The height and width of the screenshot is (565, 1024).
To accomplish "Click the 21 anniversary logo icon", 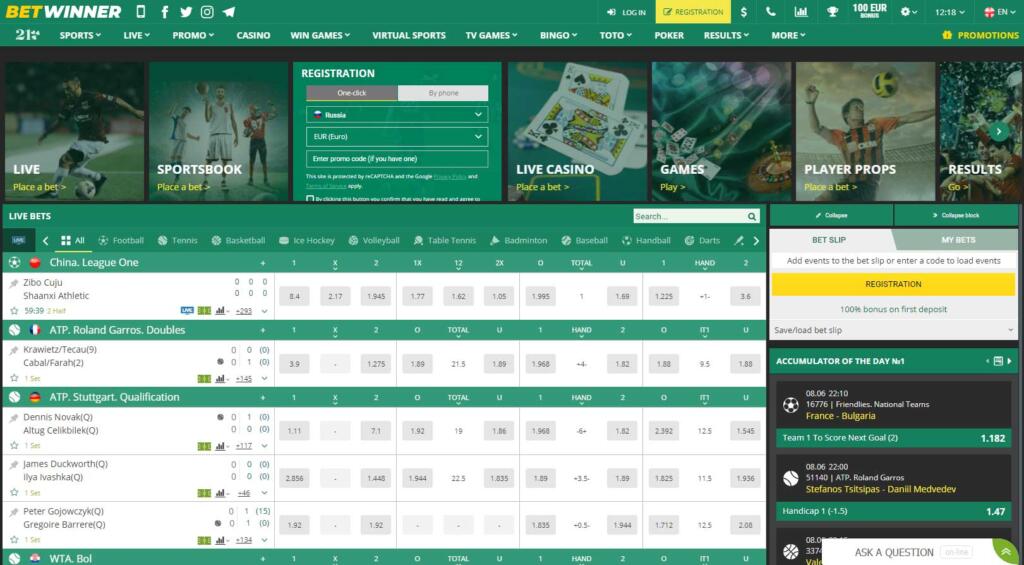I will point(27,35).
